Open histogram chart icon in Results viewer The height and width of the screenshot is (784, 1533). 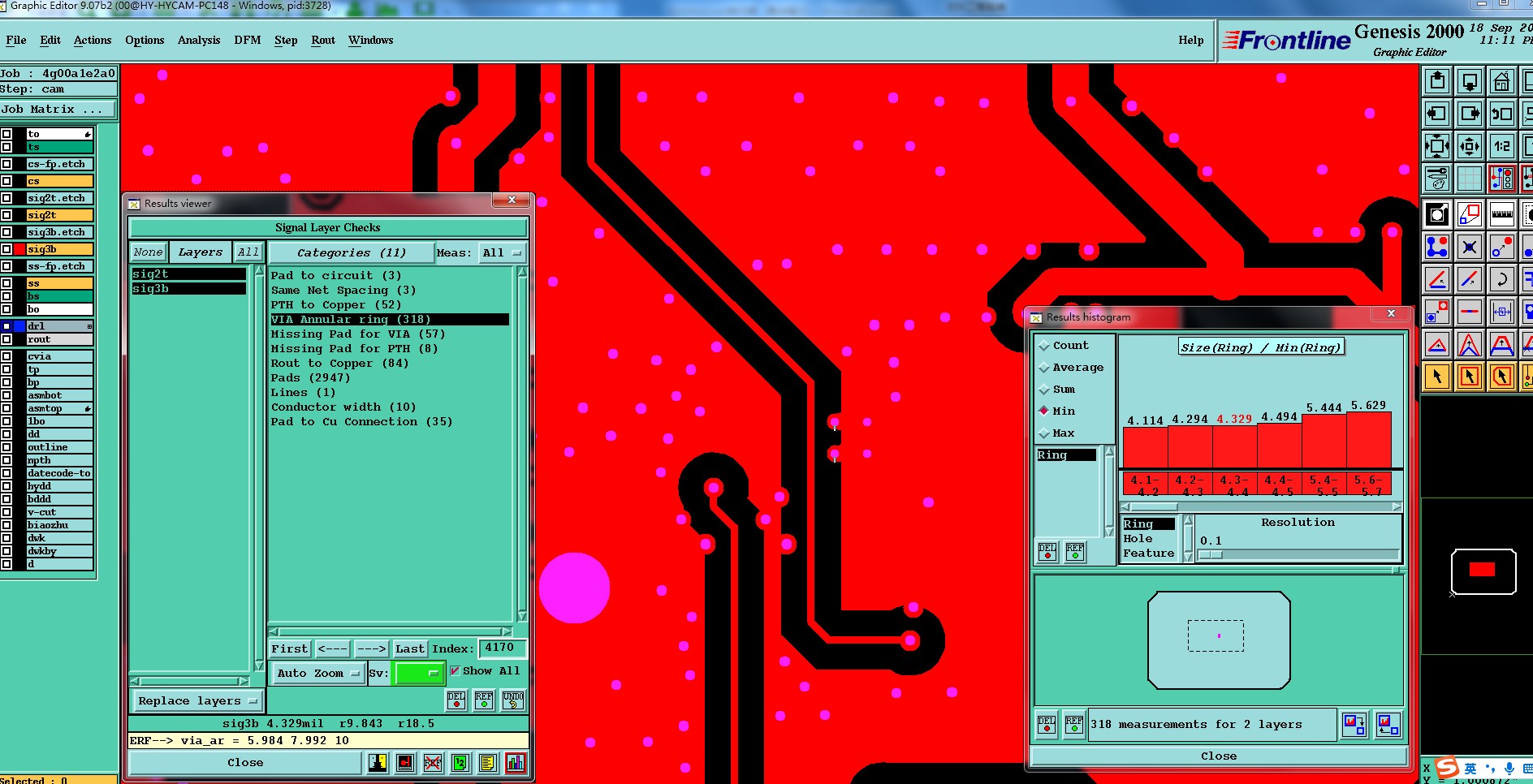tap(516, 763)
